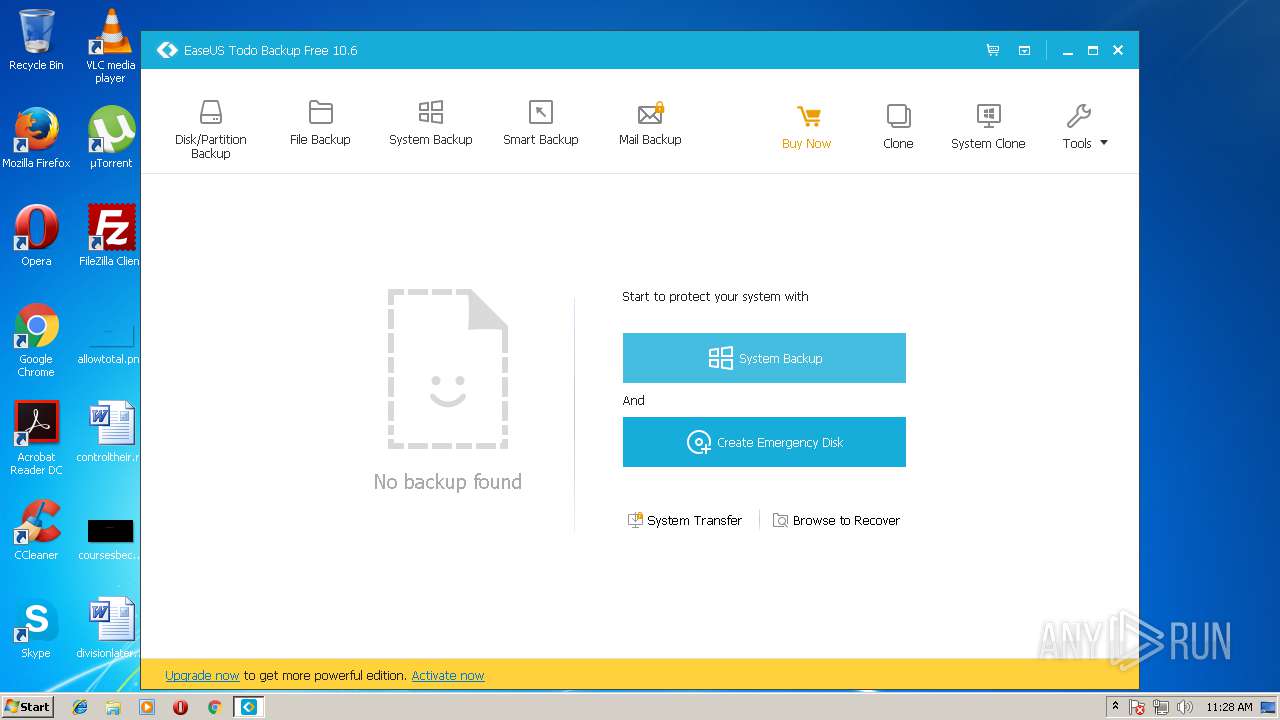1280x720 pixels.
Task: Open title bar dropdown menu icon
Action: pos(1025,50)
